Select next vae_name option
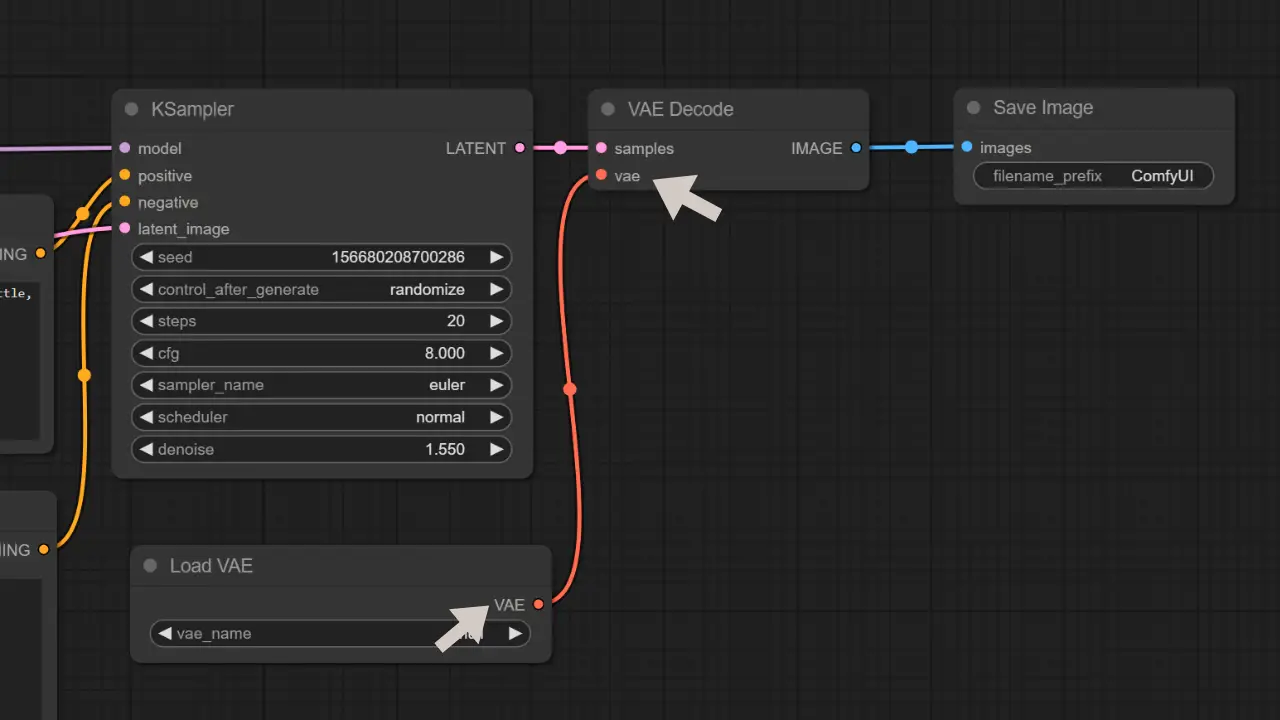This screenshot has width=1280, height=720. coord(515,633)
